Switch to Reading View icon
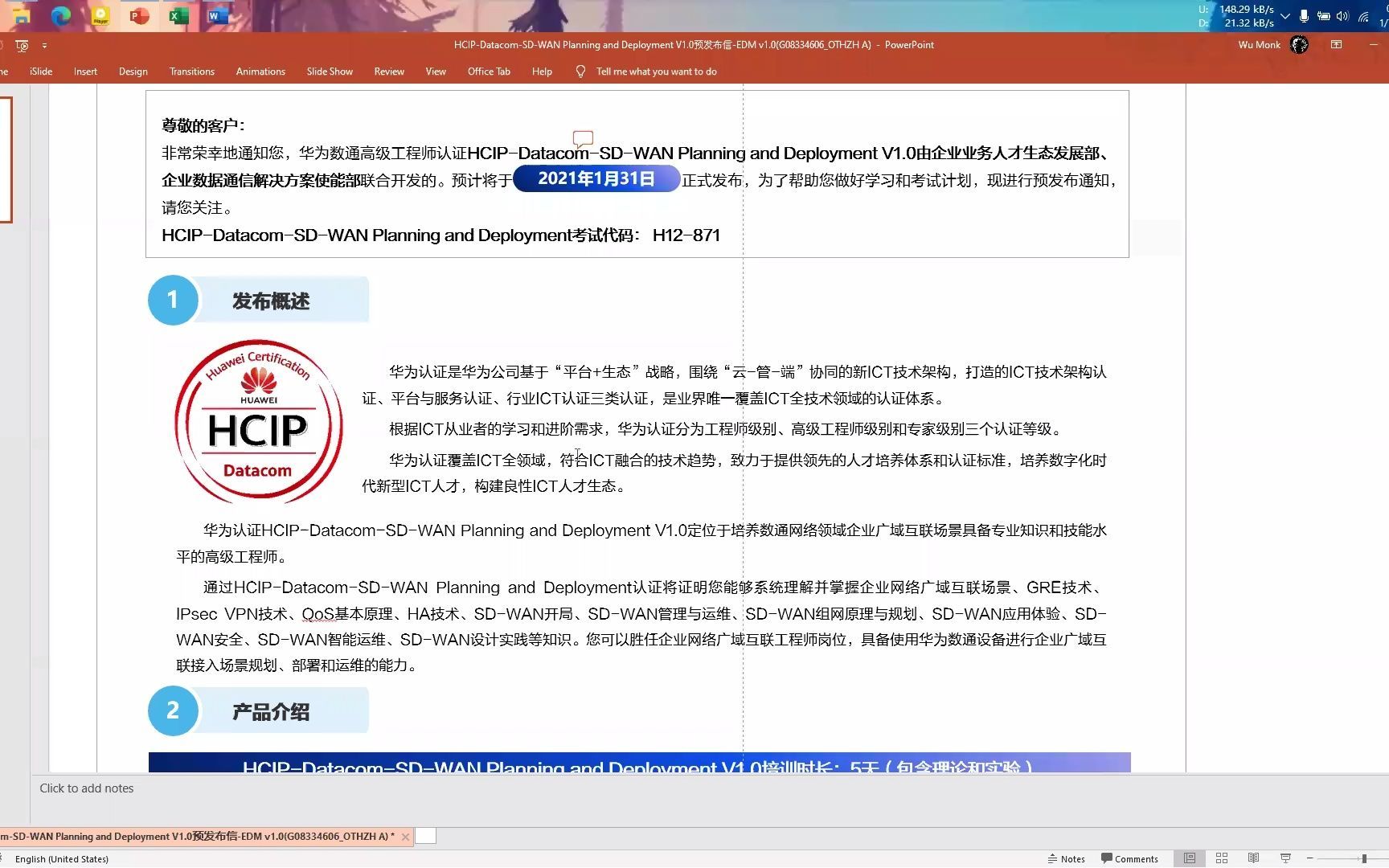 [x=1253, y=858]
